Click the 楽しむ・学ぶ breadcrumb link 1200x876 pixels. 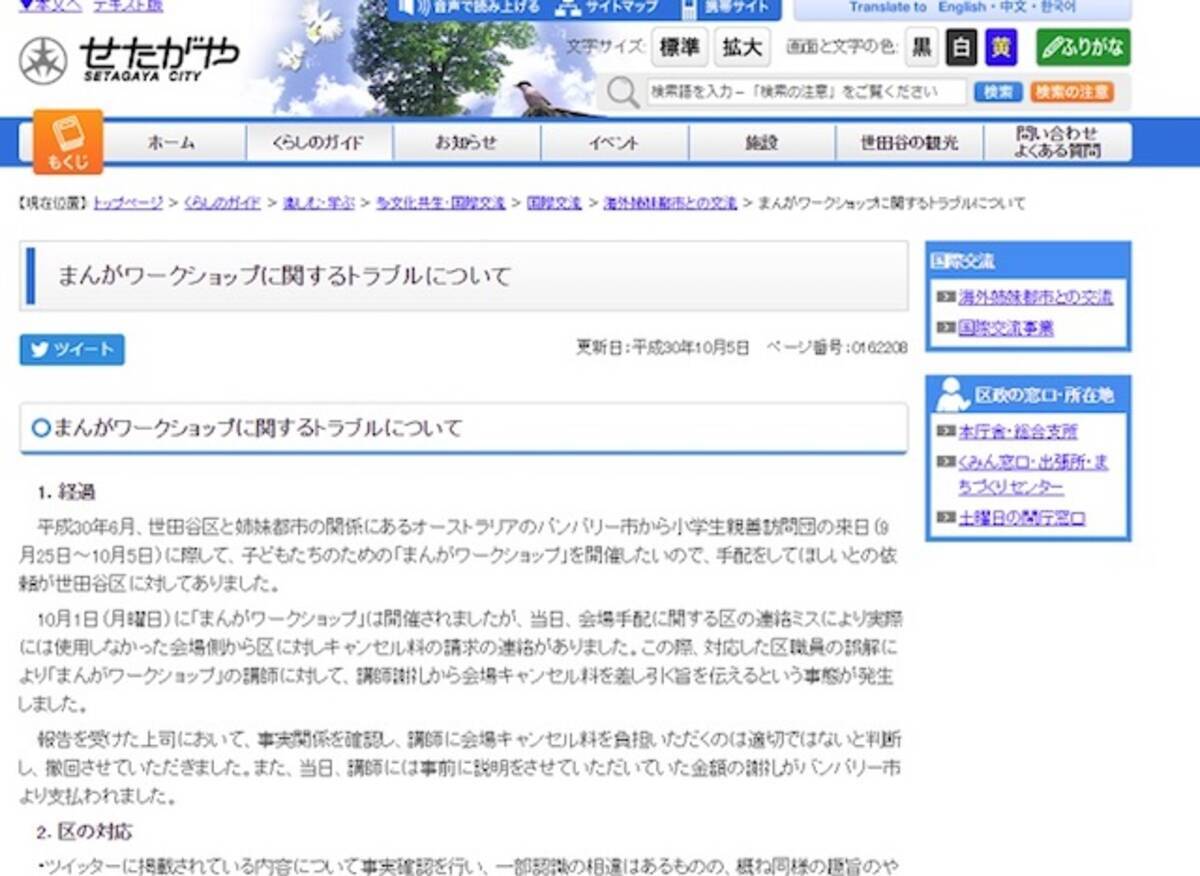[318, 203]
